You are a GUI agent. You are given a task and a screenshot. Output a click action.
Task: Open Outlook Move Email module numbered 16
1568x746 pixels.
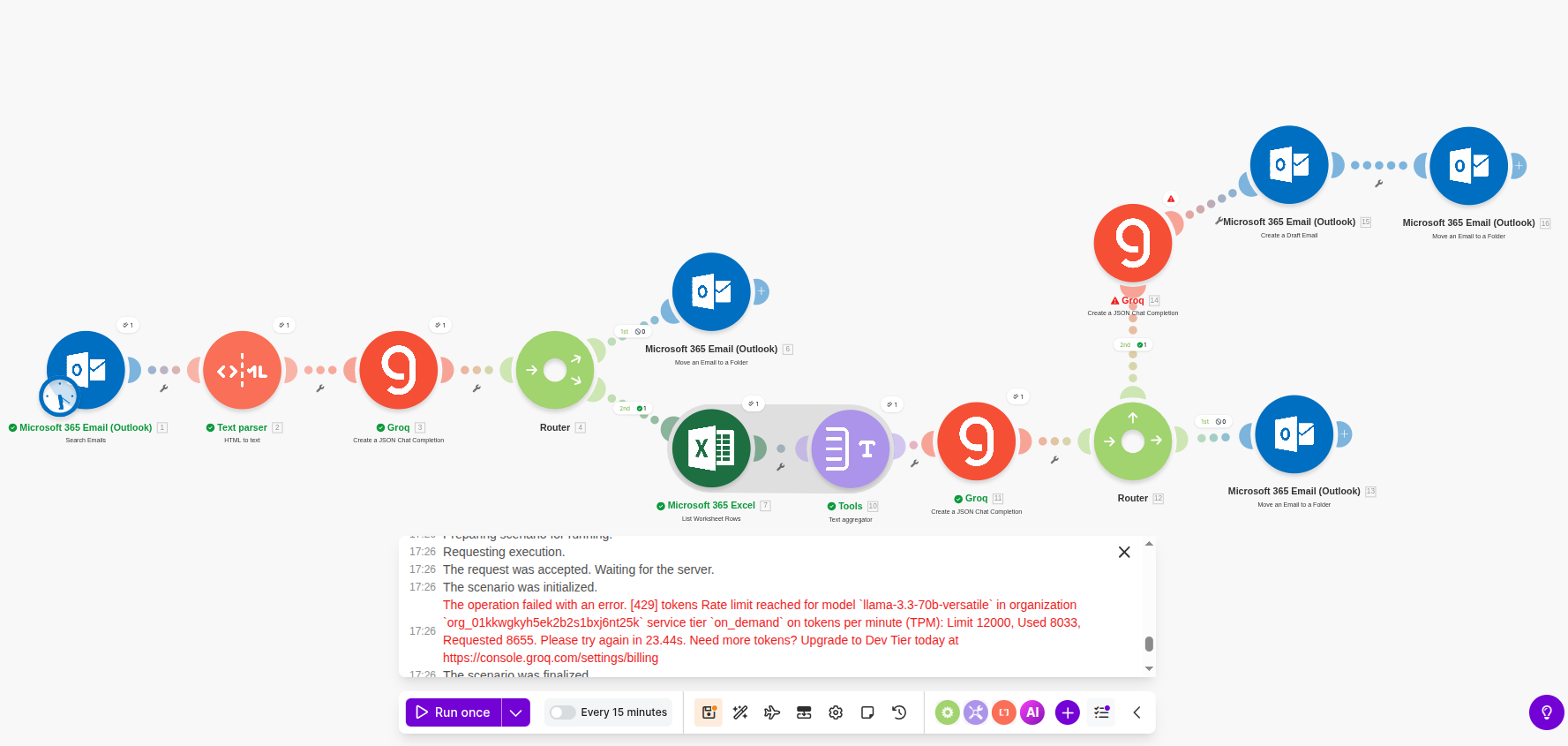(1469, 166)
